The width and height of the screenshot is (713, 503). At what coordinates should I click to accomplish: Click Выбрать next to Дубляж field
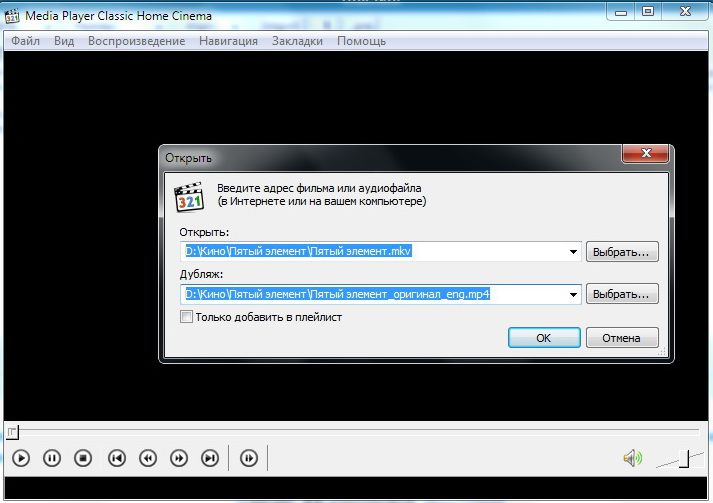tap(622, 294)
